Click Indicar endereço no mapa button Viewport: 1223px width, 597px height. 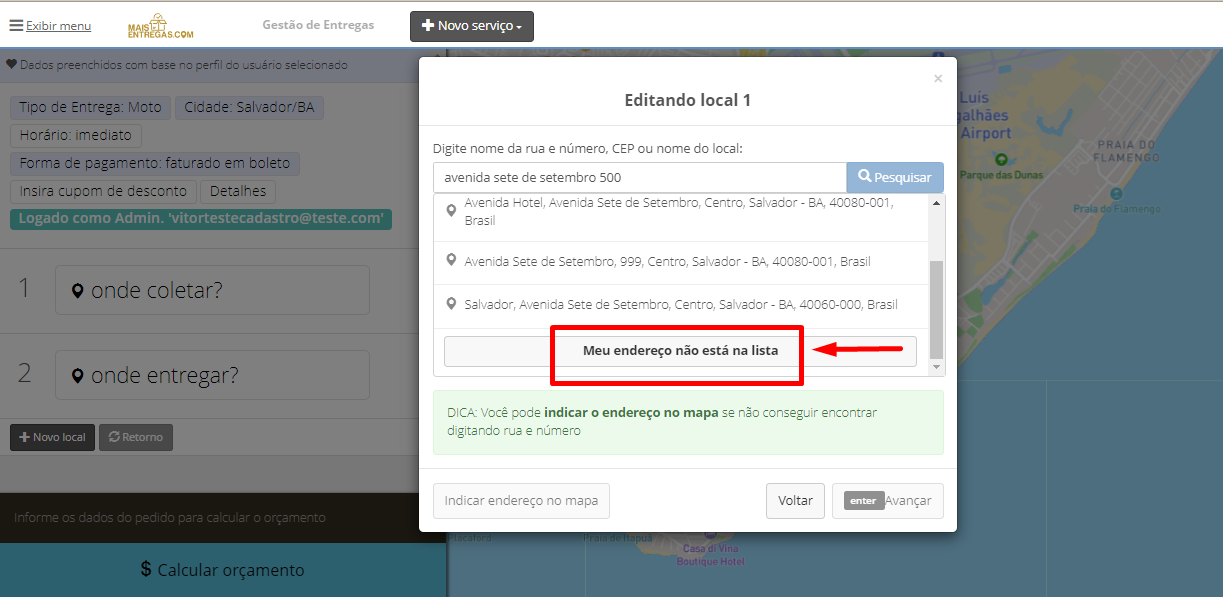click(x=521, y=500)
